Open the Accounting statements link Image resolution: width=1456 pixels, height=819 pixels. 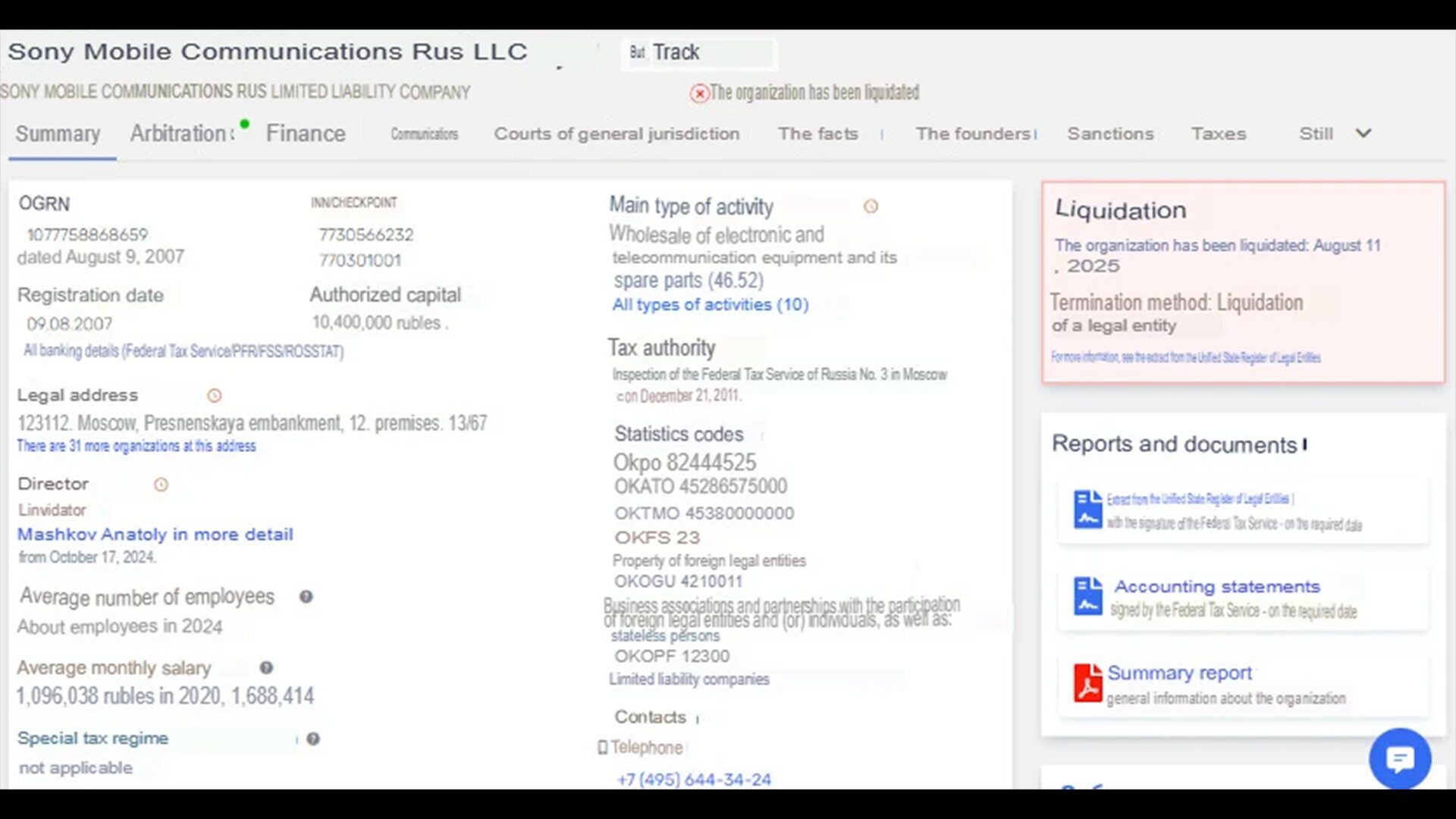click(1217, 587)
